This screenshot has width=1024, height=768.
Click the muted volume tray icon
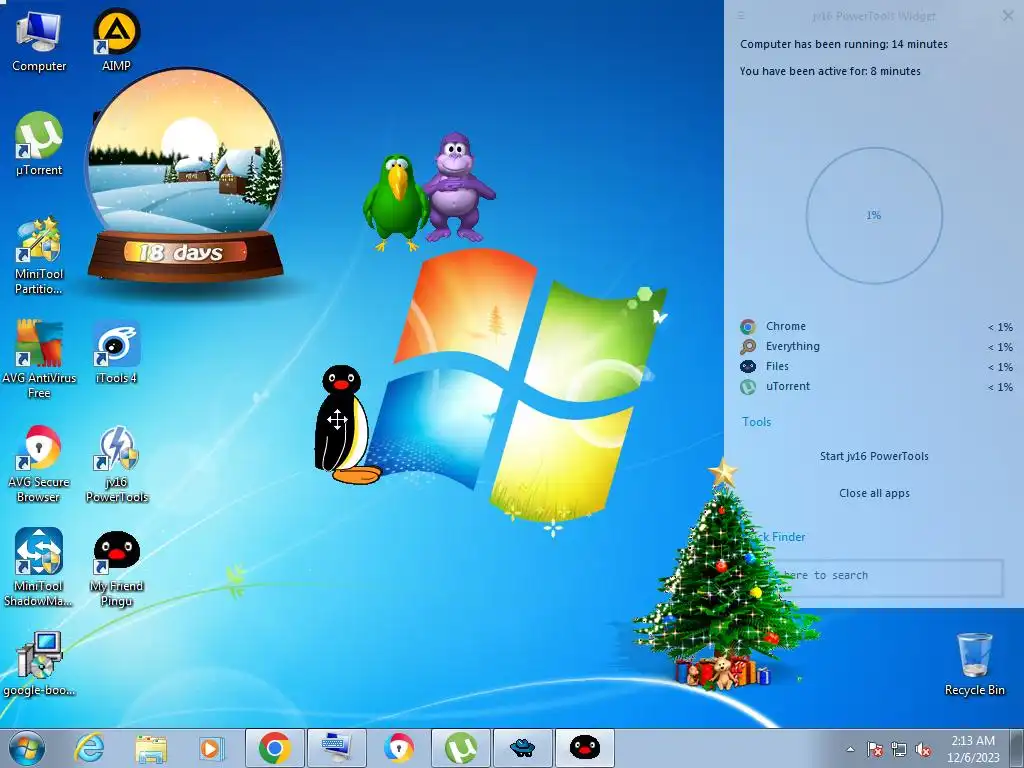pos(923,749)
